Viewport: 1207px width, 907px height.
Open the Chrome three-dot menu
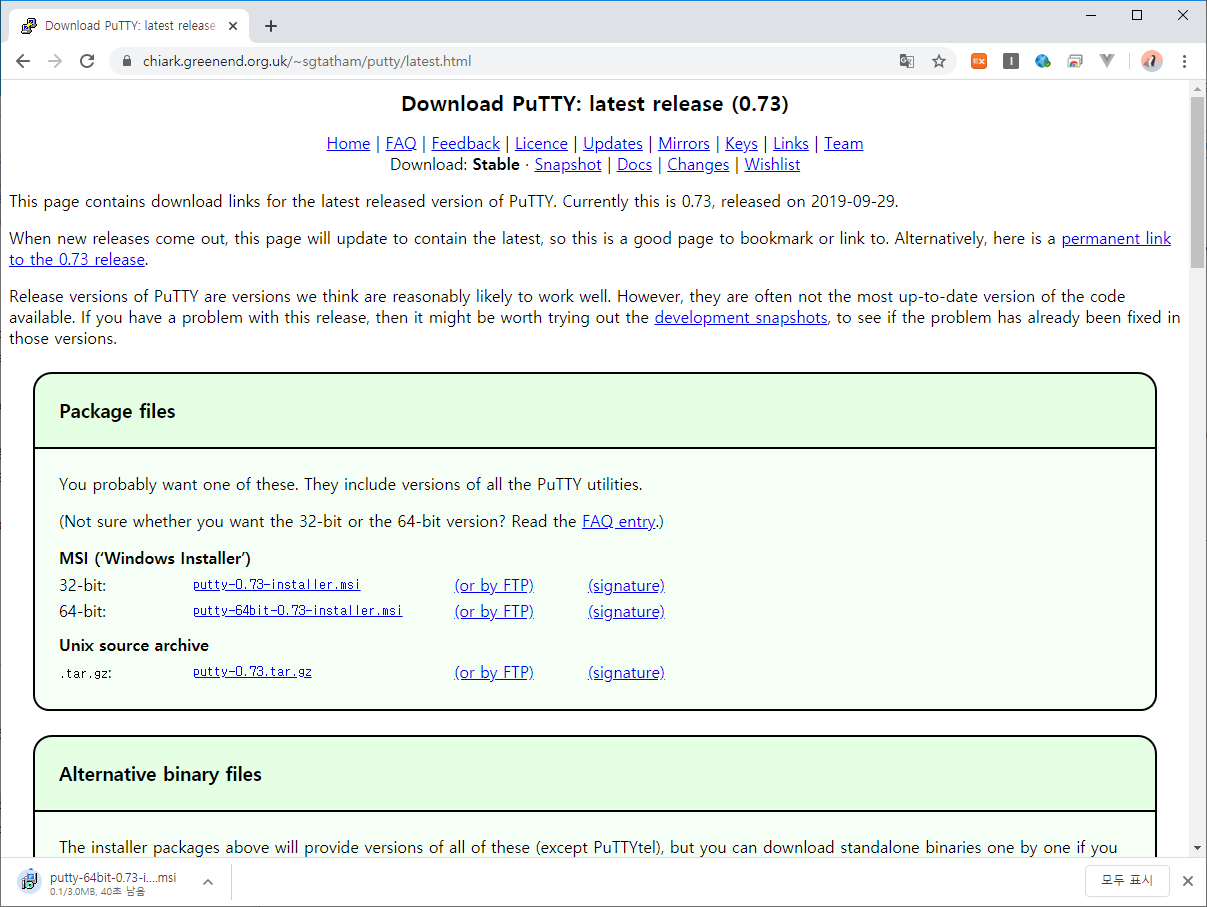(x=1185, y=61)
